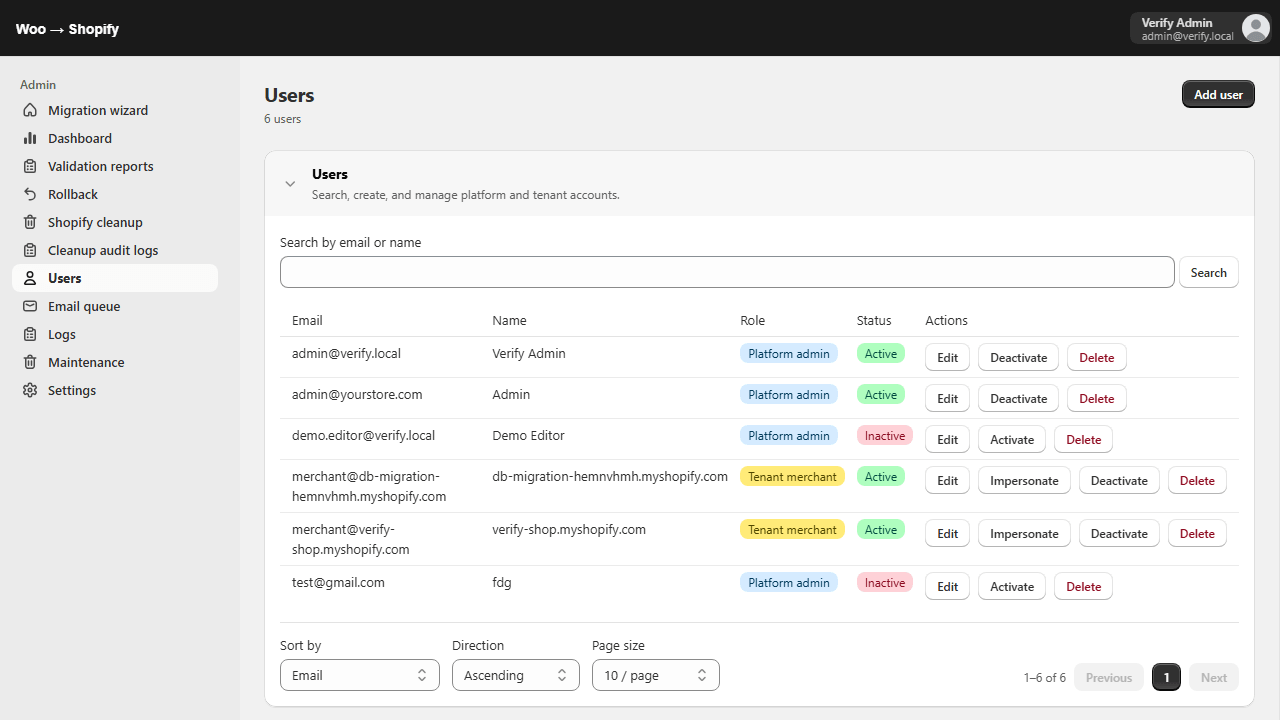Click the Previous page button
Screen dimensions: 1280x720
(x=1109, y=677)
